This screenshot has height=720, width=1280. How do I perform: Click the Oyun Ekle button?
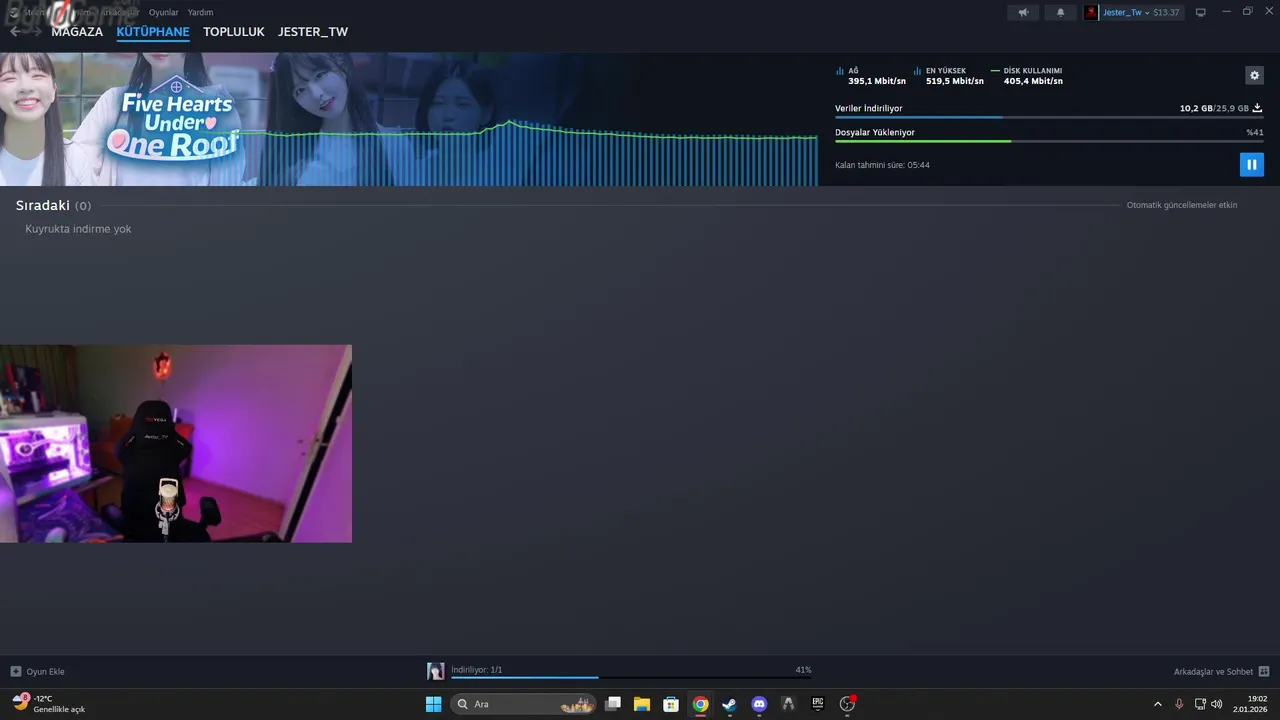(x=37, y=671)
